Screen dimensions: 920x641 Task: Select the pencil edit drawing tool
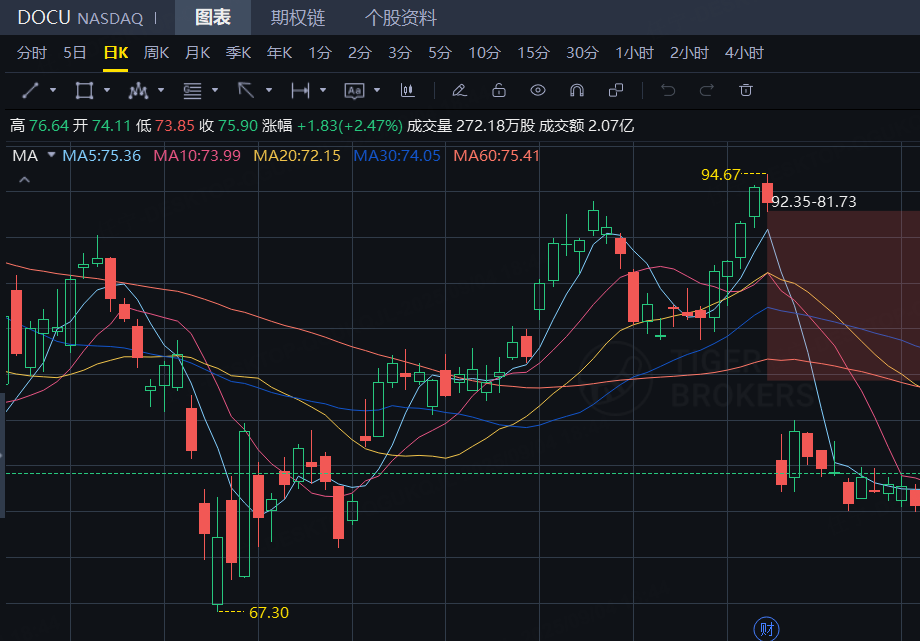click(459, 91)
